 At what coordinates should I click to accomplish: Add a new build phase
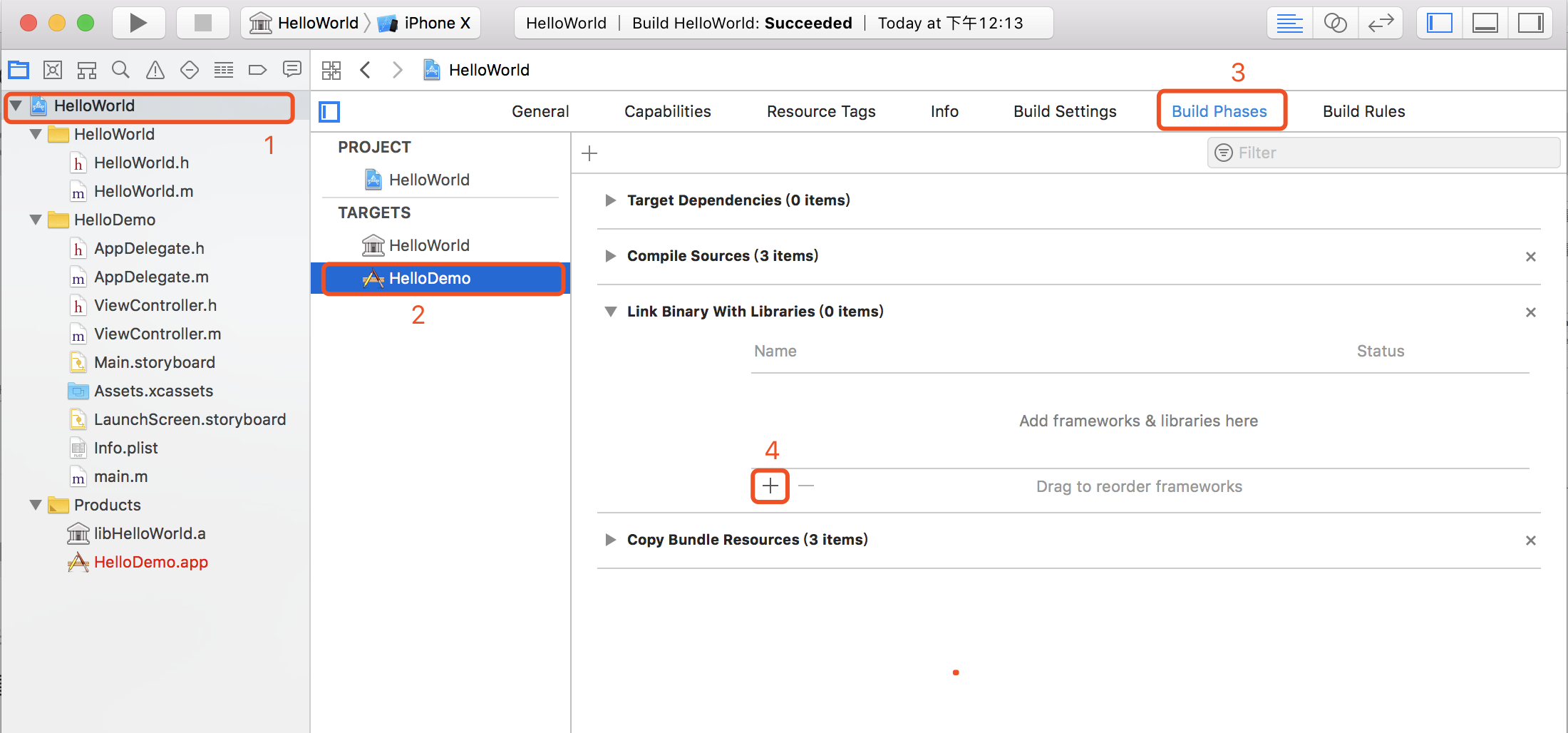[x=589, y=153]
